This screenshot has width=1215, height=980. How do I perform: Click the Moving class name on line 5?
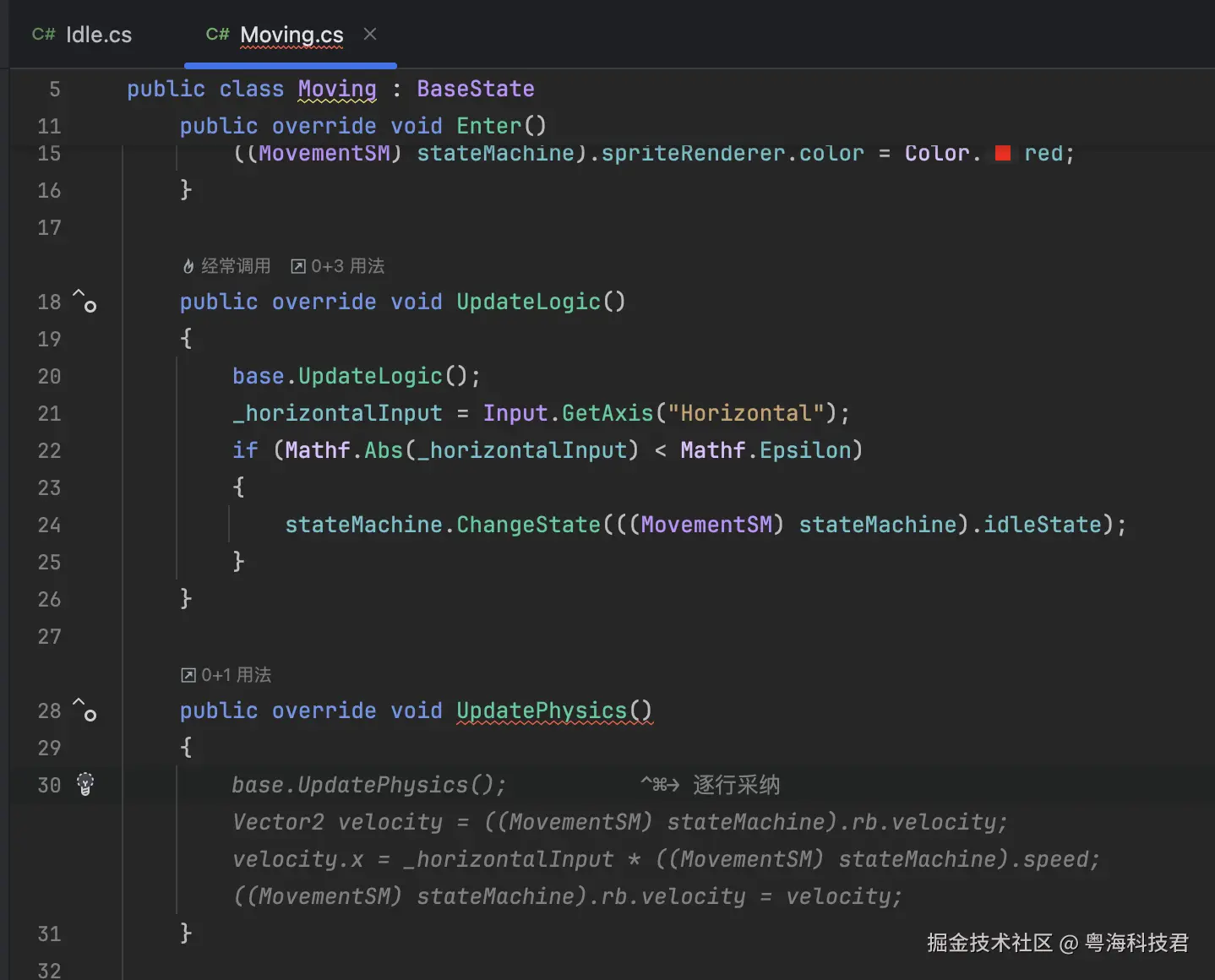(337, 89)
